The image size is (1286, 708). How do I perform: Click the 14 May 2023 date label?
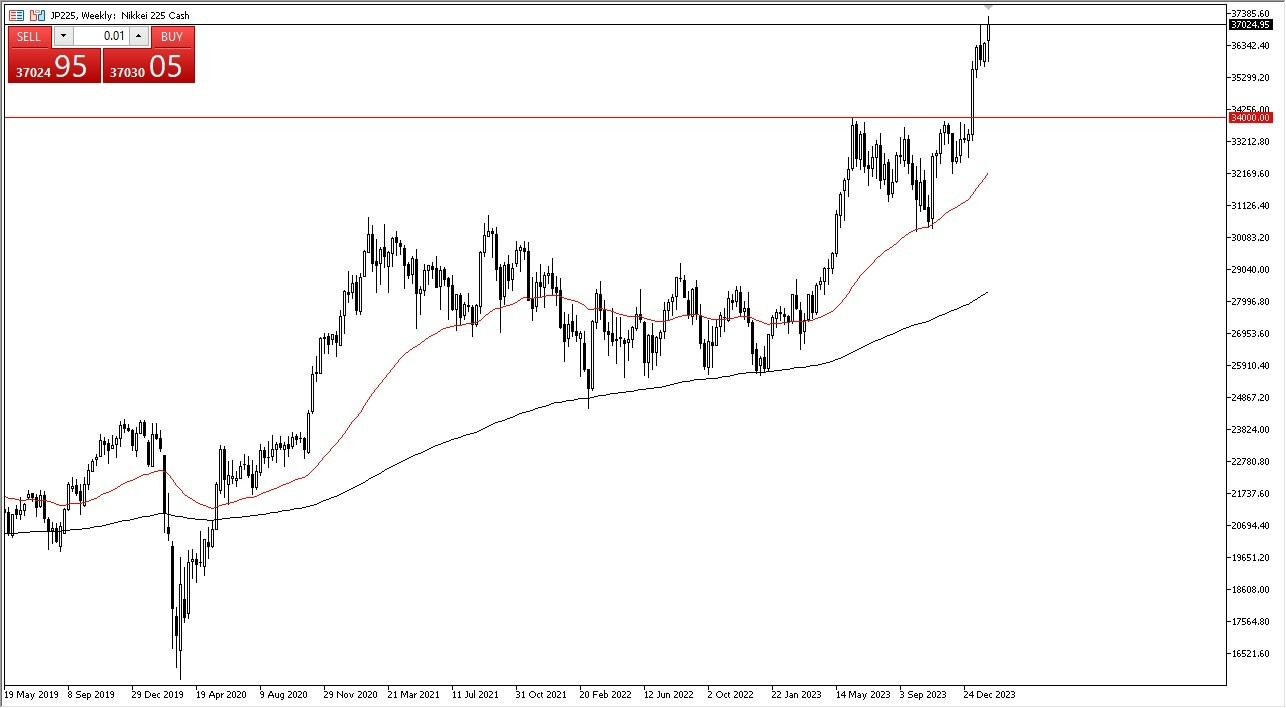pyautogui.click(x=862, y=693)
